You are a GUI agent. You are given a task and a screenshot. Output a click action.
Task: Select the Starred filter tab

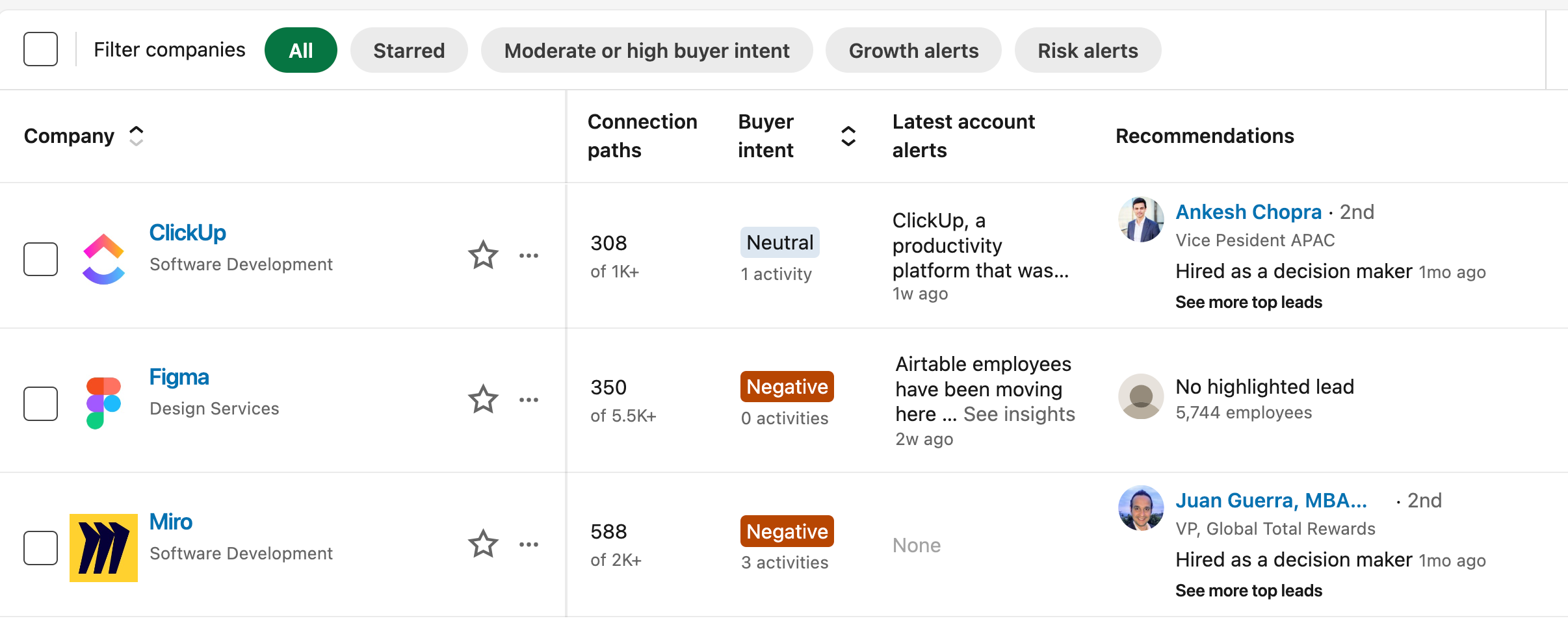pyautogui.click(x=409, y=50)
